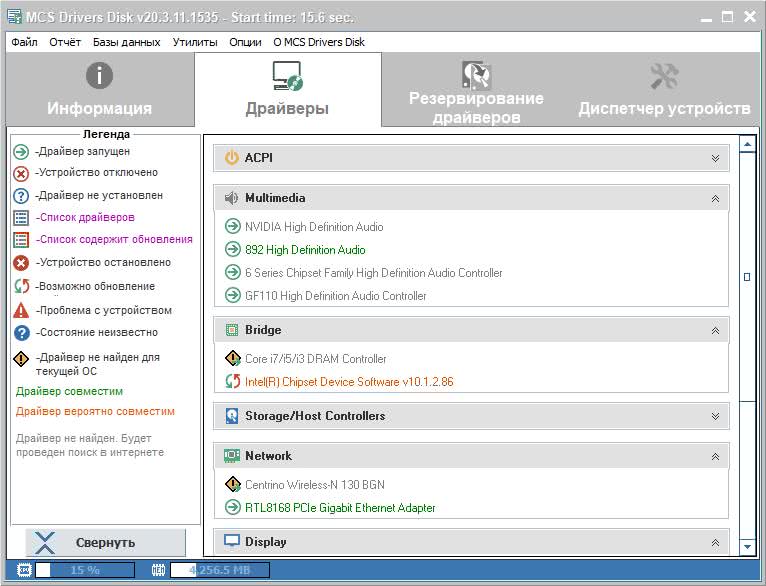Open the Файл menu

[x=24, y=42]
